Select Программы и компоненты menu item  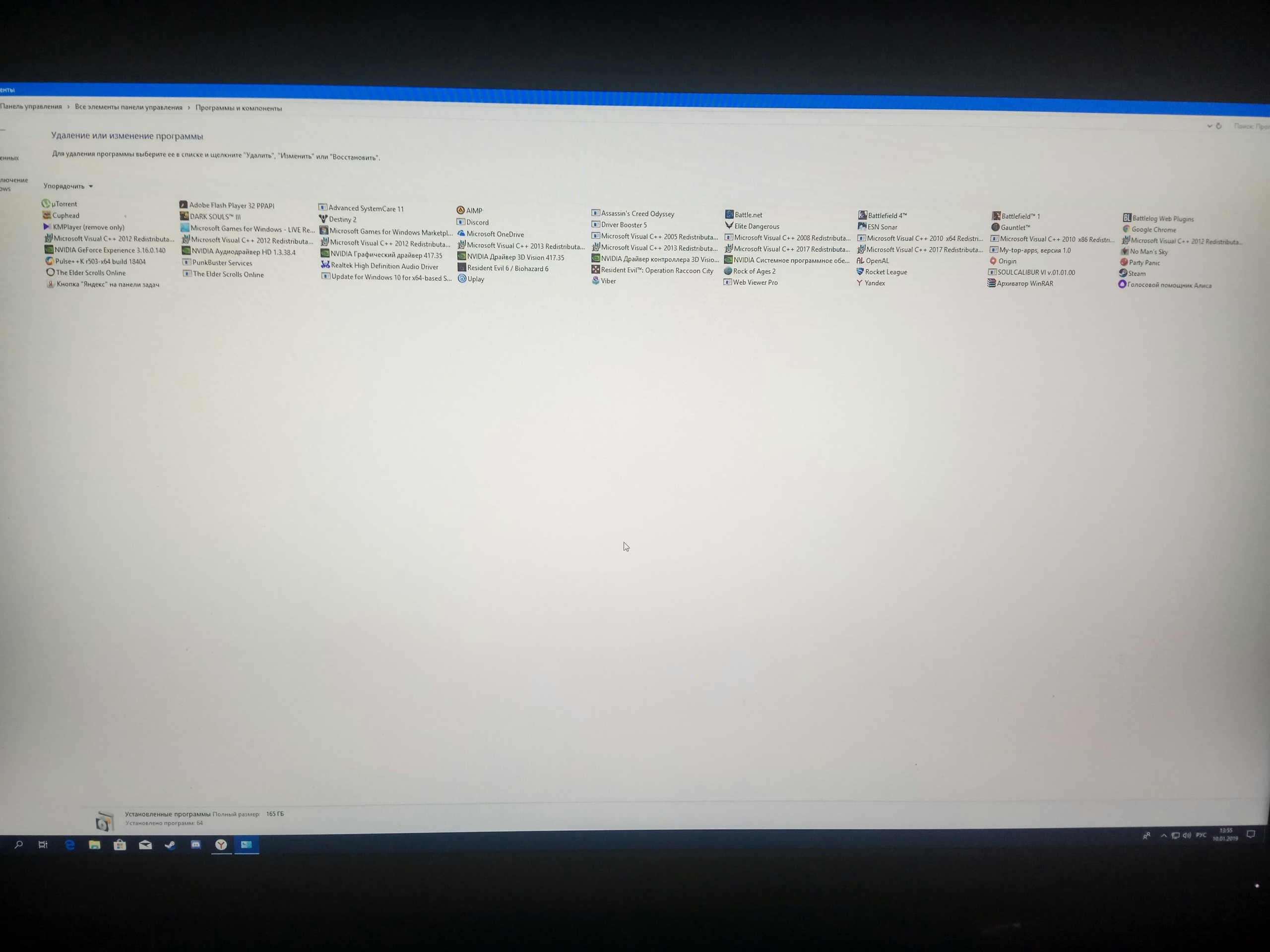pos(239,108)
